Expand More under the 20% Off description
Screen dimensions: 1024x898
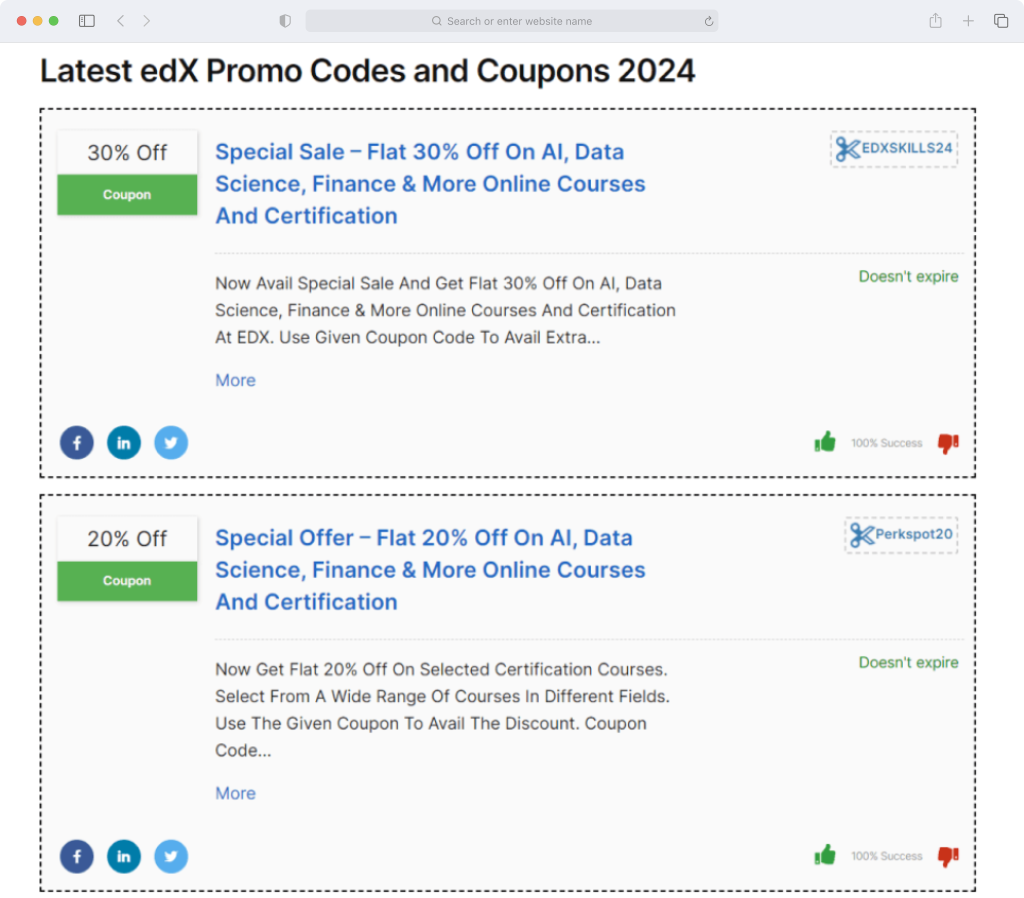click(x=236, y=793)
